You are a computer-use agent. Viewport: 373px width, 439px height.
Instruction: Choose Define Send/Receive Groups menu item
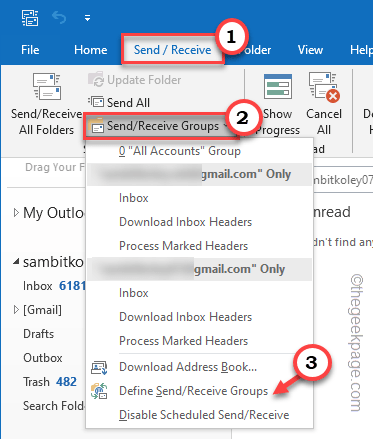tap(193, 391)
